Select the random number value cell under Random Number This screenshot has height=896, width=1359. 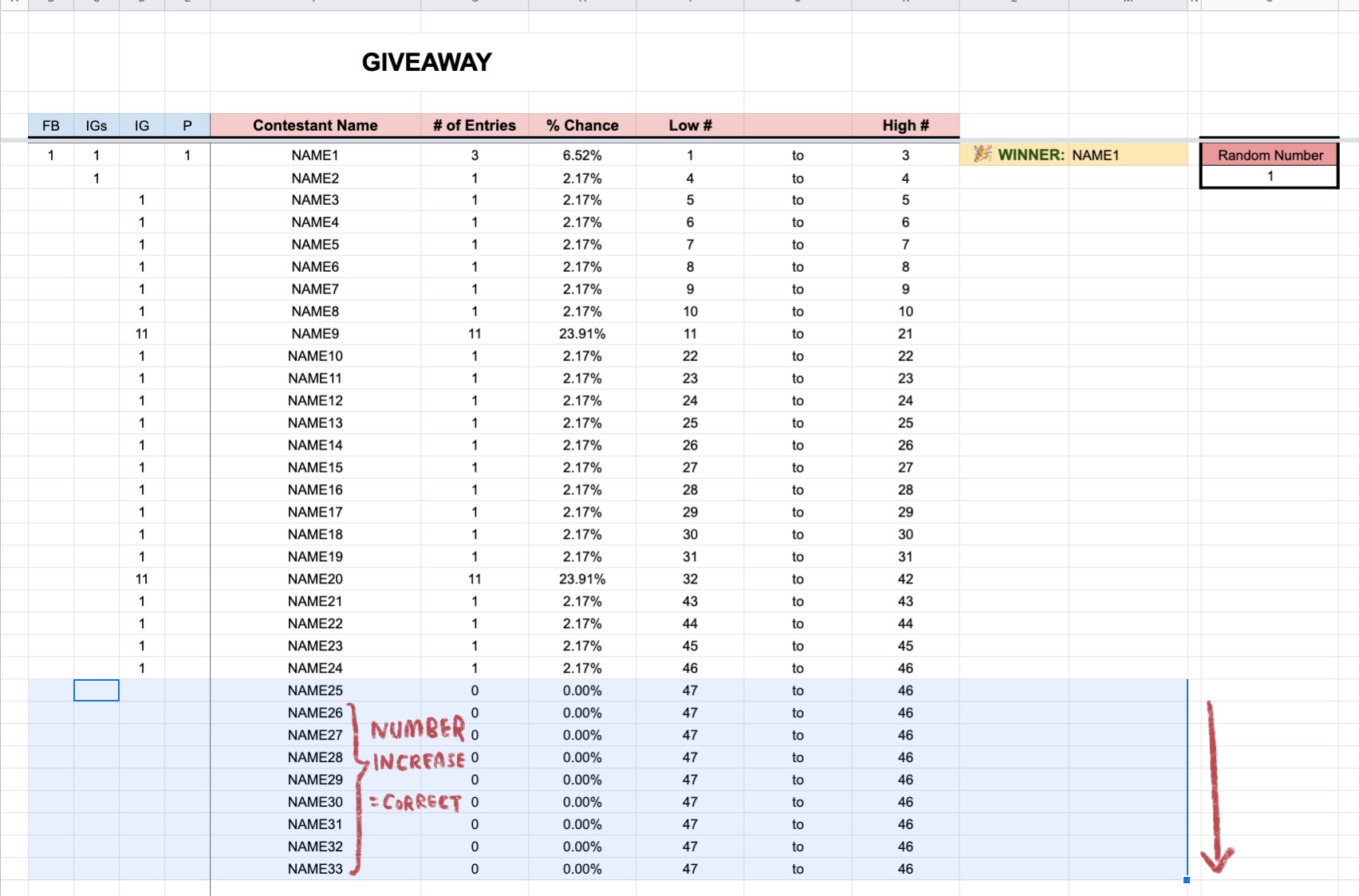click(x=1270, y=176)
